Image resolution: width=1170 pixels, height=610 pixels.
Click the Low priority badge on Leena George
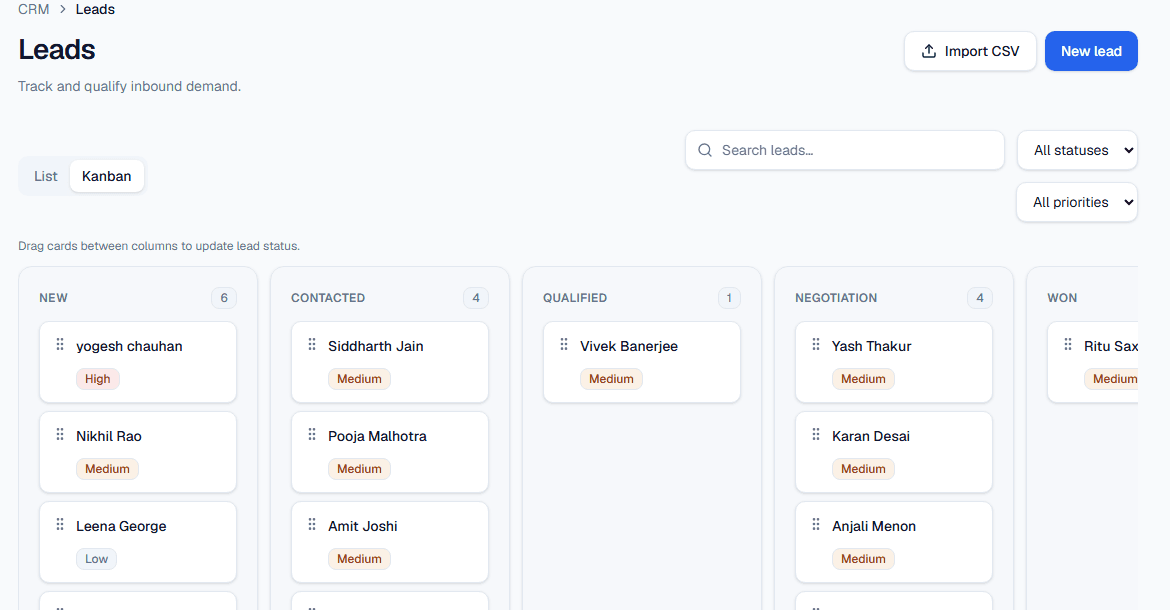(96, 559)
